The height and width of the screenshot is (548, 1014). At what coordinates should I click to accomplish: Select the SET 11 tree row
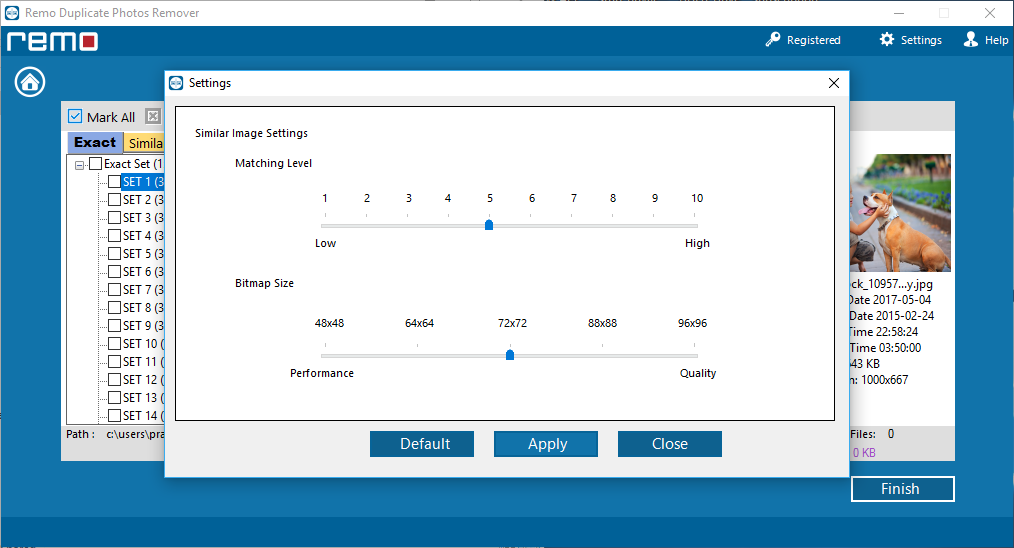[143, 362]
